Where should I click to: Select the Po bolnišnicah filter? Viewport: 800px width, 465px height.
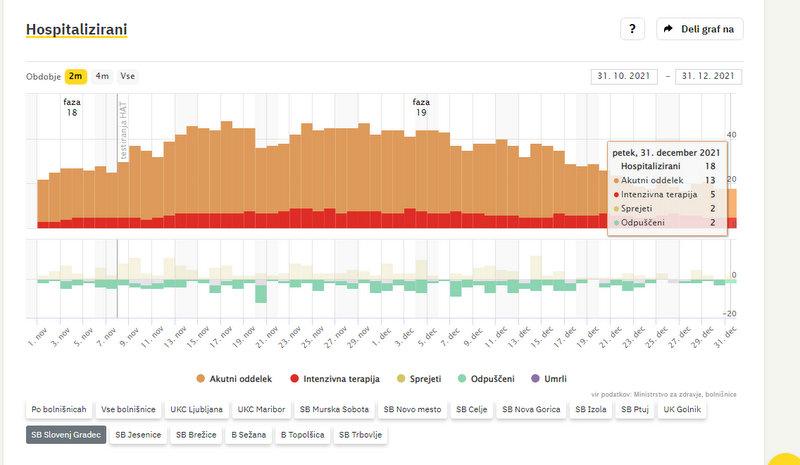(x=57, y=409)
